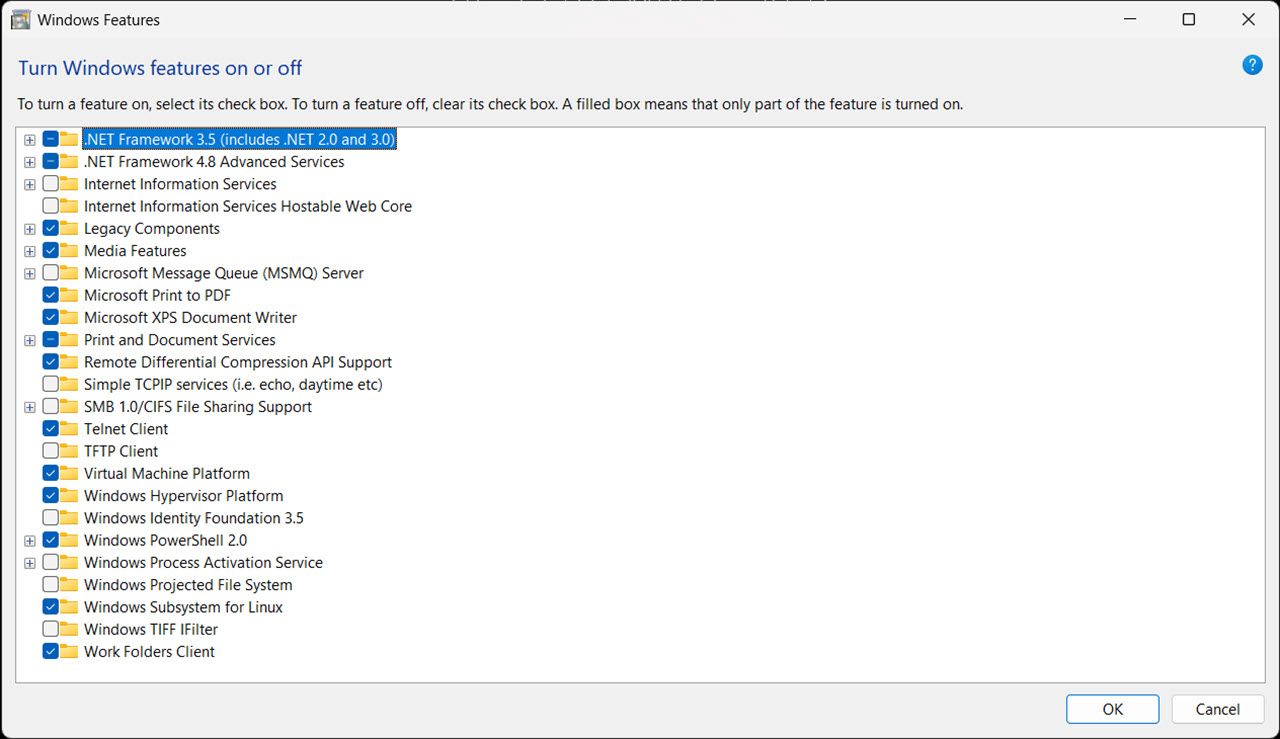This screenshot has height=739, width=1280.
Task: Click the Windows Features title bar icon
Action: click(20, 19)
